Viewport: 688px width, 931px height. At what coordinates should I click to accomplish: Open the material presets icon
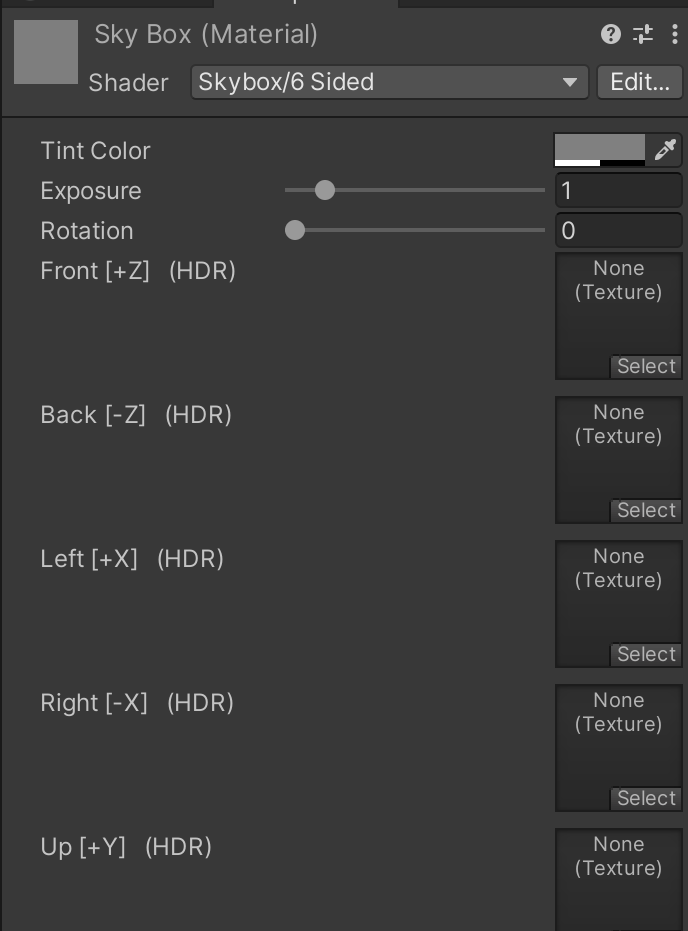click(x=643, y=35)
